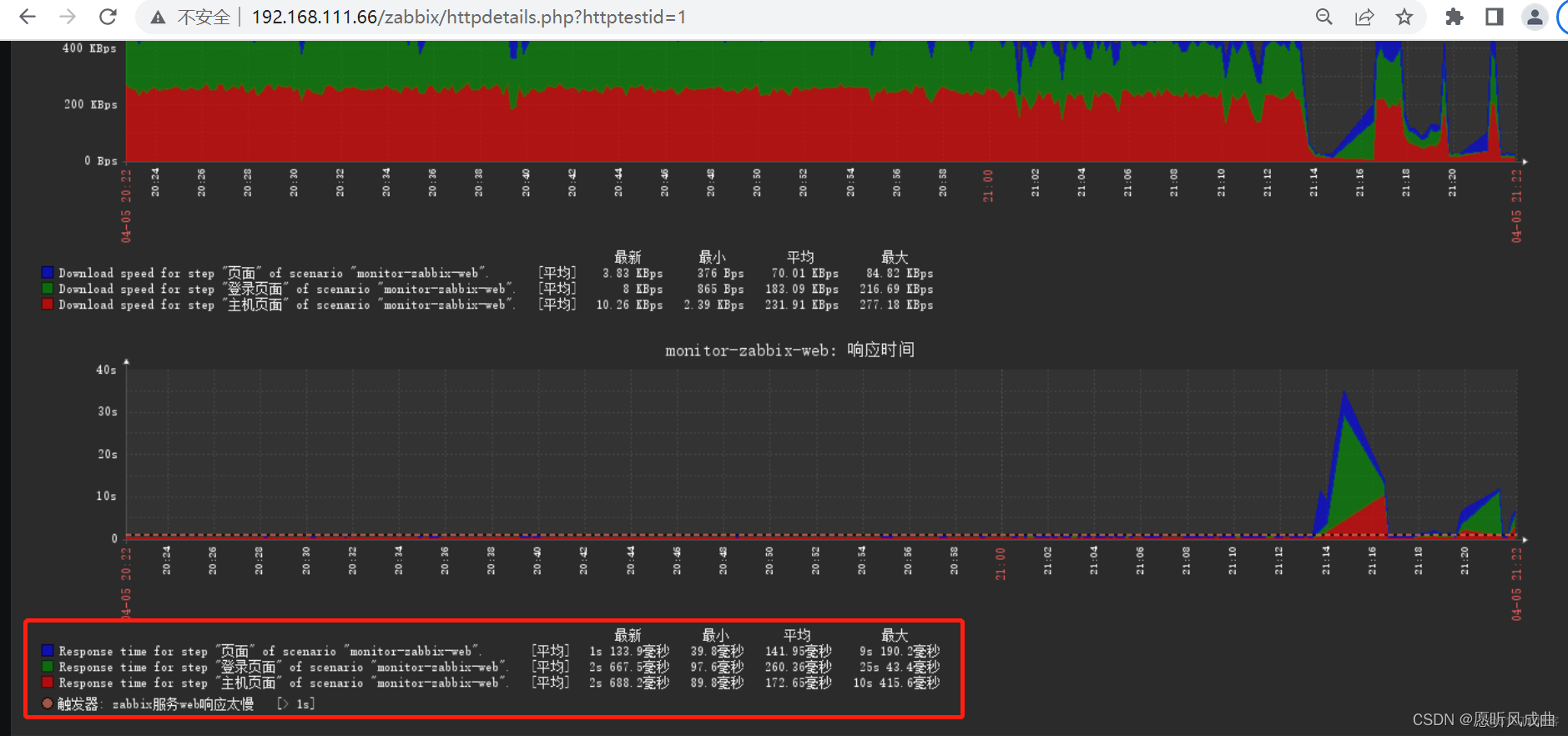The width and height of the screenshot is (1568, 736).
Task: Toggle the browser side panel icon
Action: (x=1495, y=17)
